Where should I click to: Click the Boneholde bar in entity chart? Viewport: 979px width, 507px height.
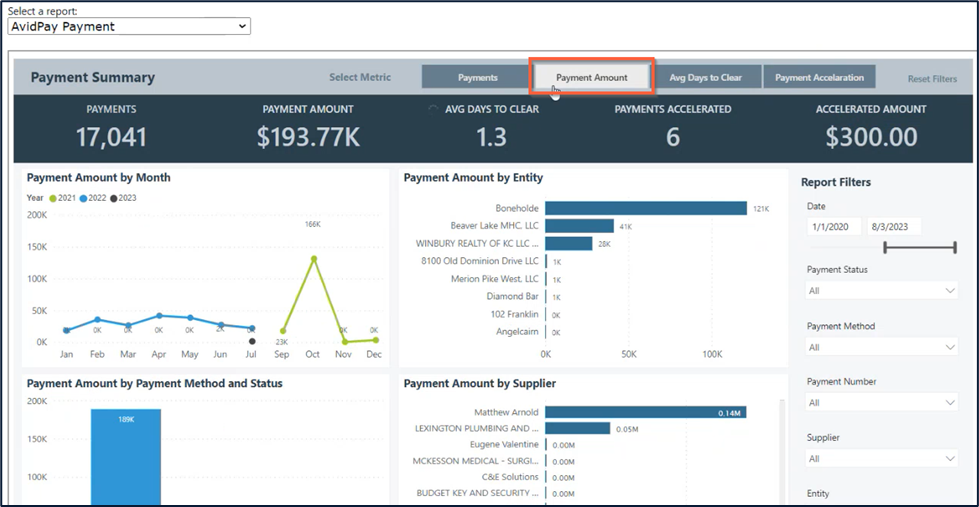click(646, 208)
